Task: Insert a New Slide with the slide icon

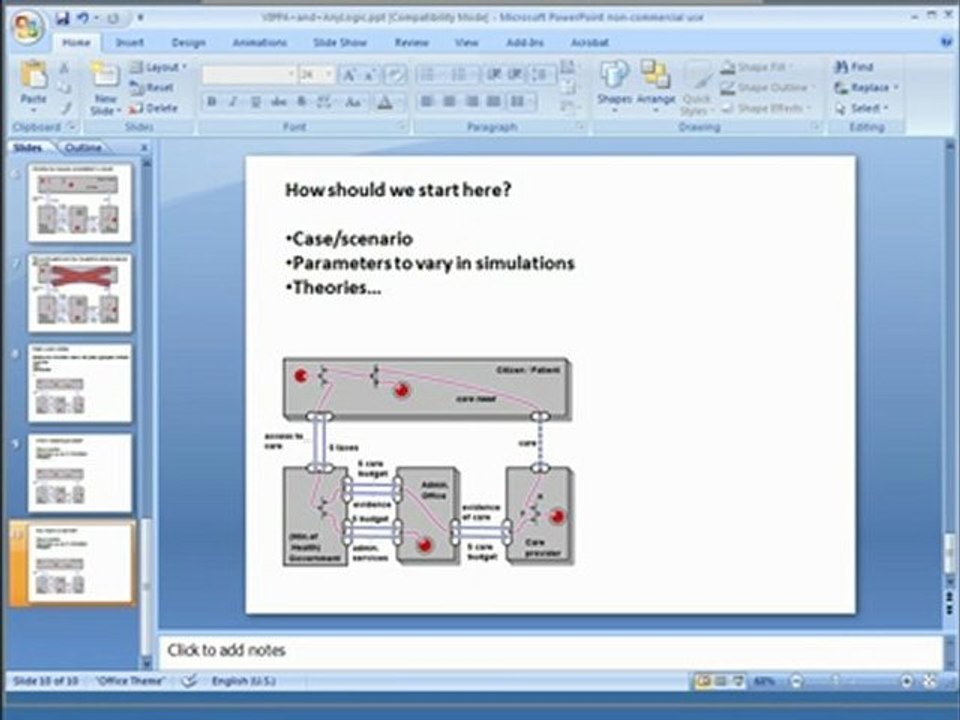Action: coord(105,76)
